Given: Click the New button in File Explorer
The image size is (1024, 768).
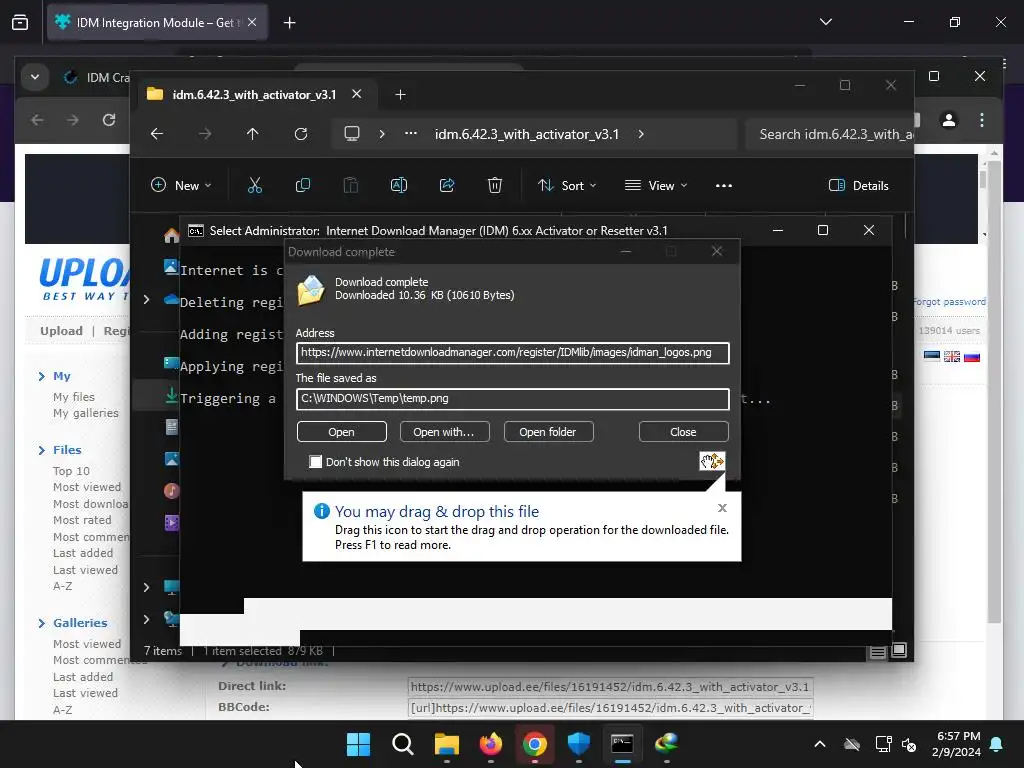Looking at the screenshot, I should point(182,185).
